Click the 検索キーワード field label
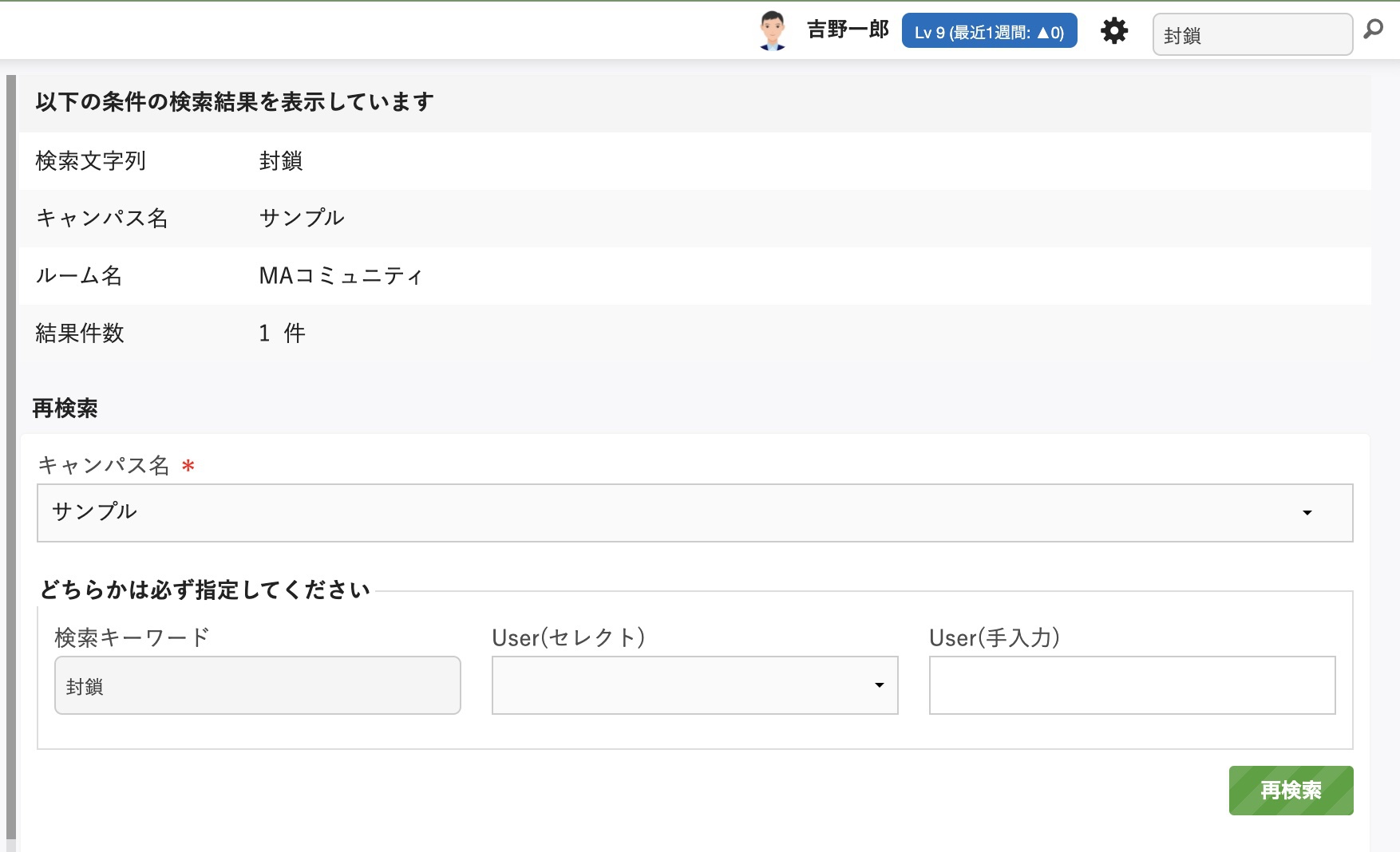Screen dimensions: 1400x852 click(132, 637)
